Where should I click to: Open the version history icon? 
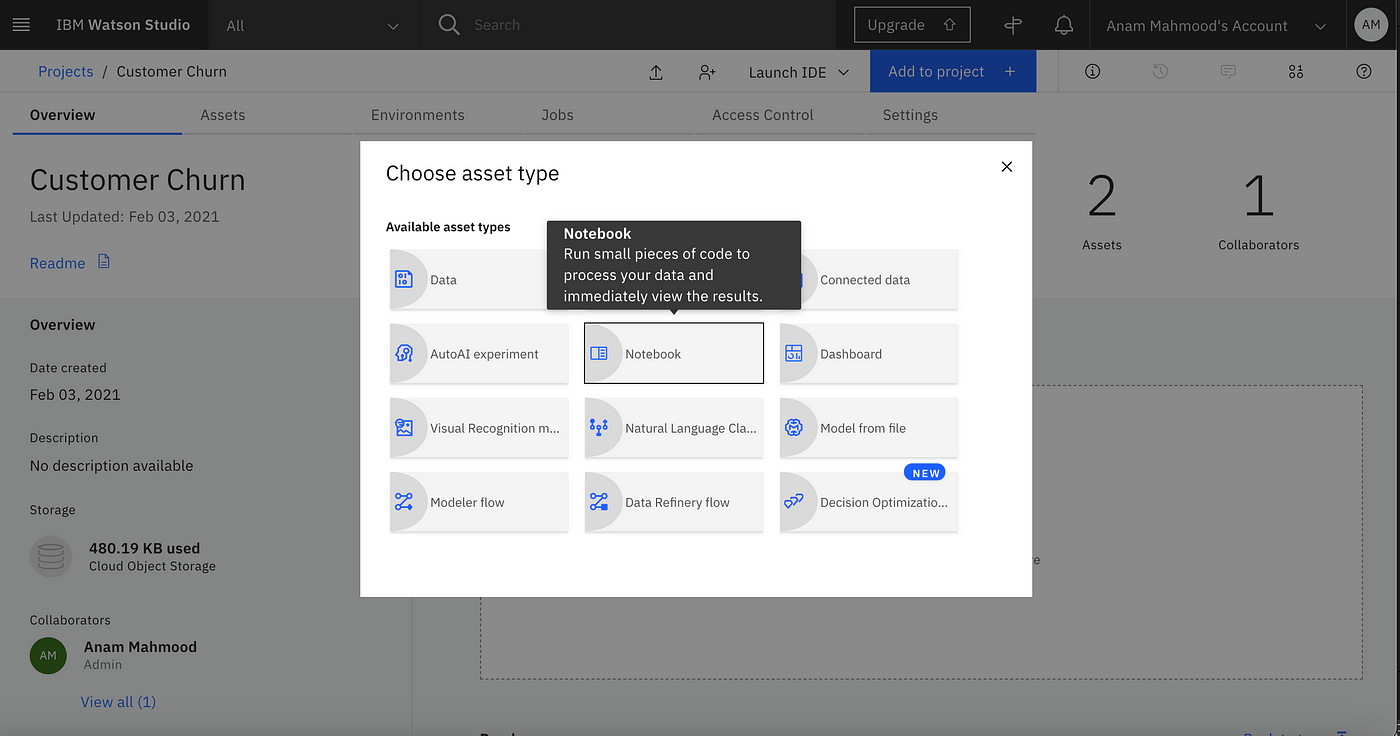pyautogui.click(x=1160, y=72)
